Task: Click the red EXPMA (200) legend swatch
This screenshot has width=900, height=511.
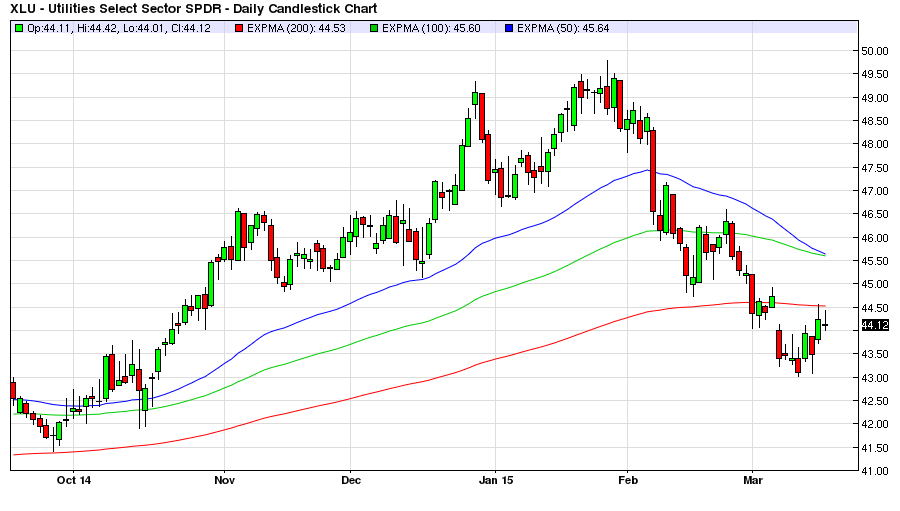Action: (x=239, y=28)
